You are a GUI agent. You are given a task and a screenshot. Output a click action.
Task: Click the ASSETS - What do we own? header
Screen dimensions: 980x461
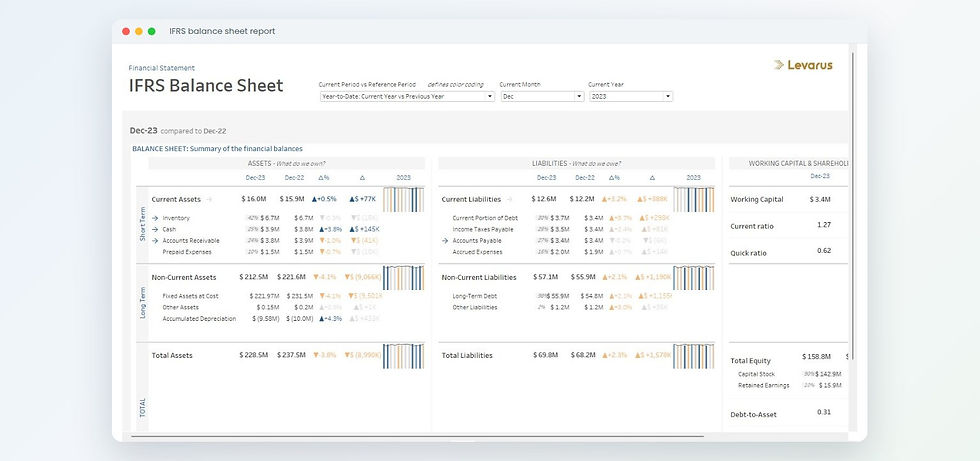click(x=286, y=164)
